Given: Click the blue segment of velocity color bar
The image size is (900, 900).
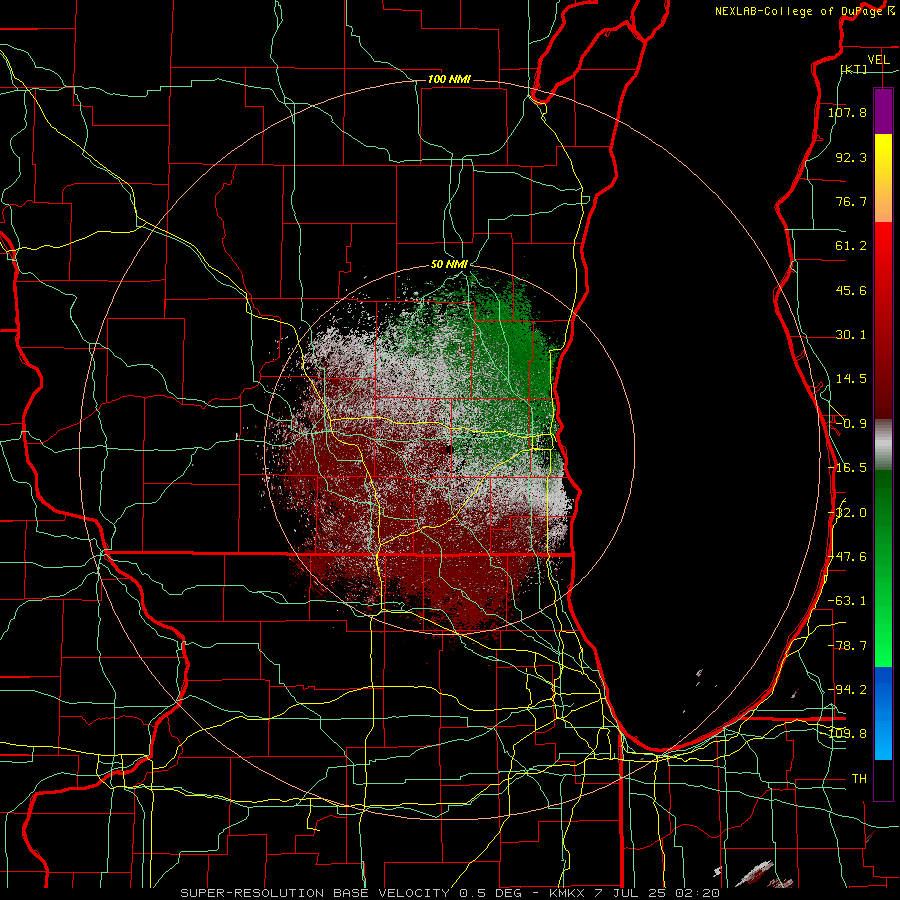Looking at the screenshot, I should pos(883,713).
